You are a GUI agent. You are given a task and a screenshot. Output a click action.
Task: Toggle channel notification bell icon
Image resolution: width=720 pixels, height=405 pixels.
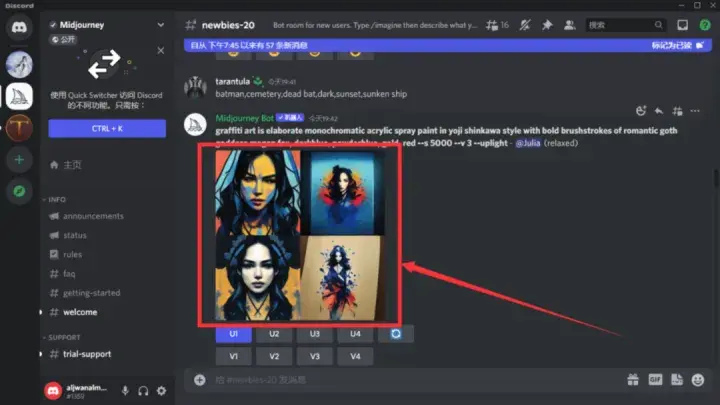(x=524, y=25)
